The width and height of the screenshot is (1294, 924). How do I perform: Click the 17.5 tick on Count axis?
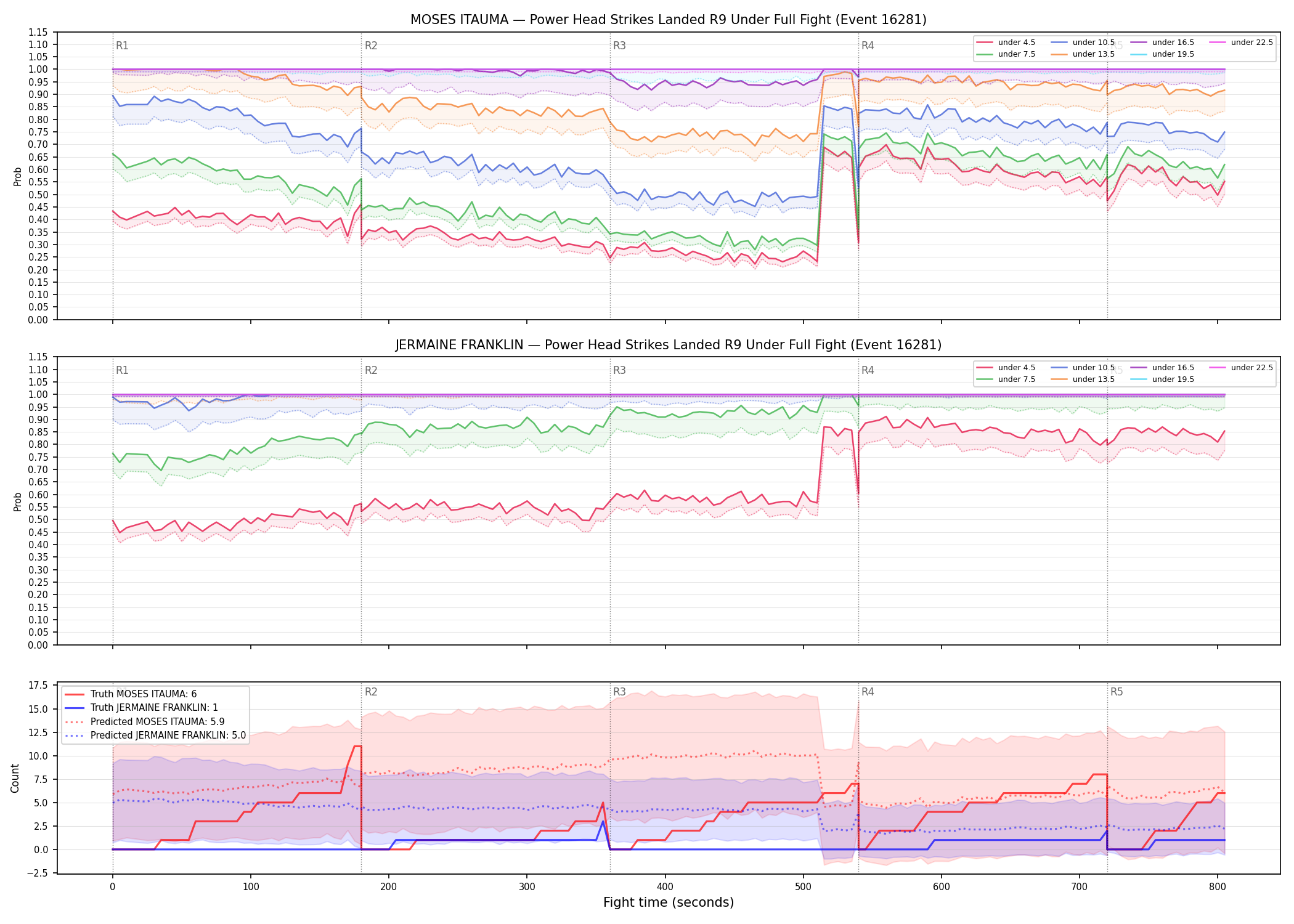(x=38, y=686)
